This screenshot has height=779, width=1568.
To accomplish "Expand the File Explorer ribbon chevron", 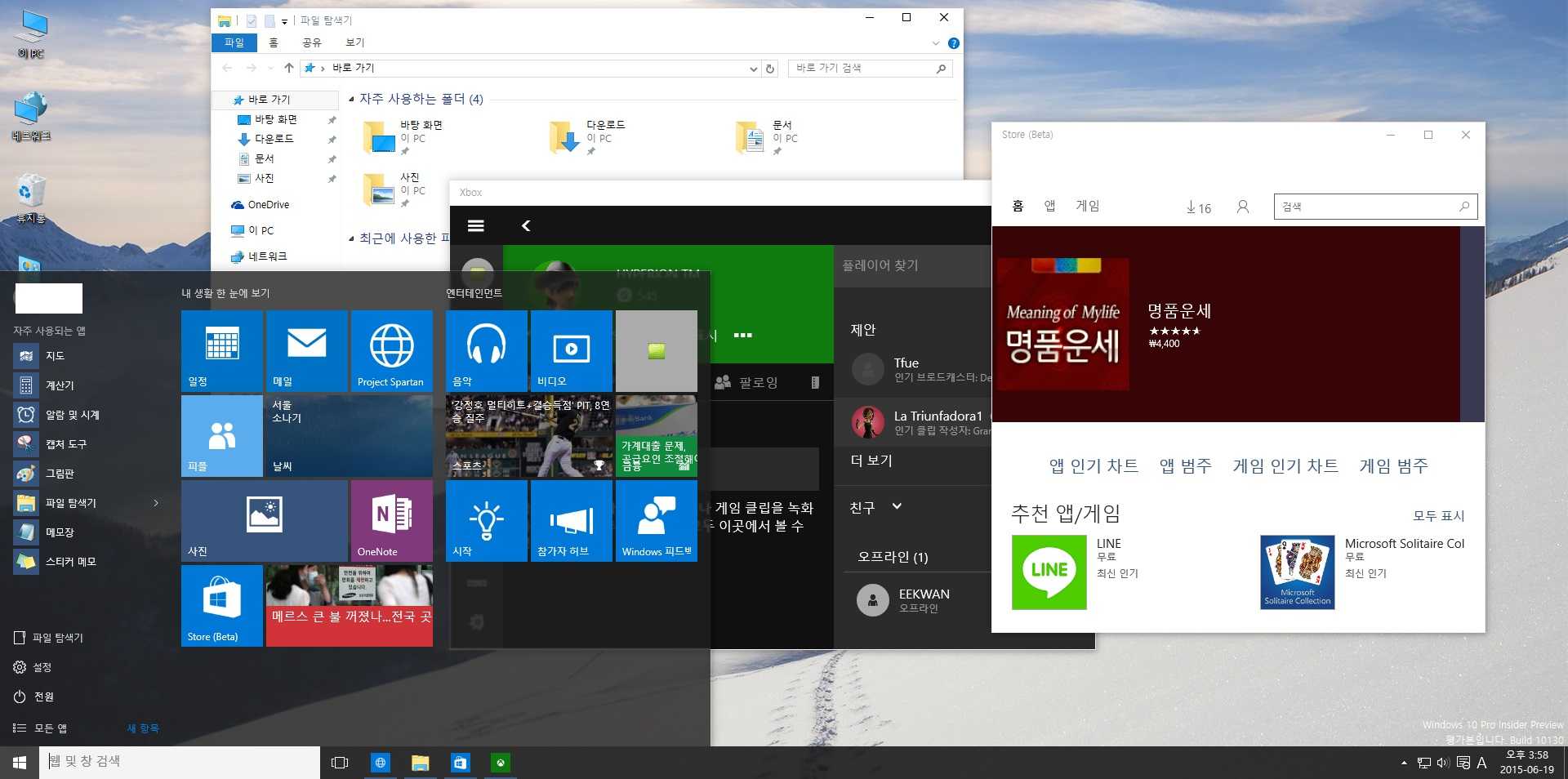I will (936, 43).
